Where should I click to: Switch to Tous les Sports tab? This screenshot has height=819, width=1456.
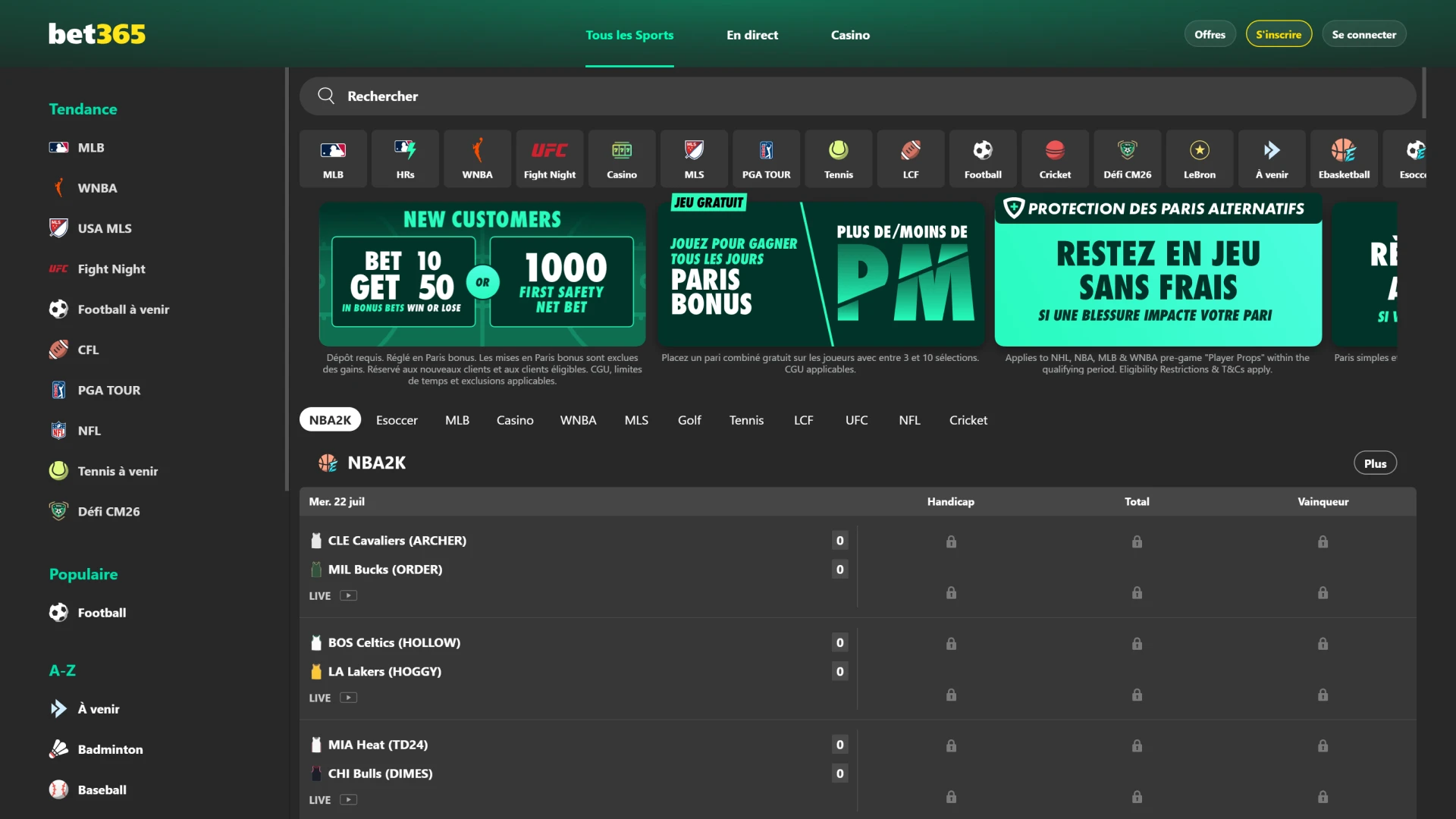click(x=629, y=35)
